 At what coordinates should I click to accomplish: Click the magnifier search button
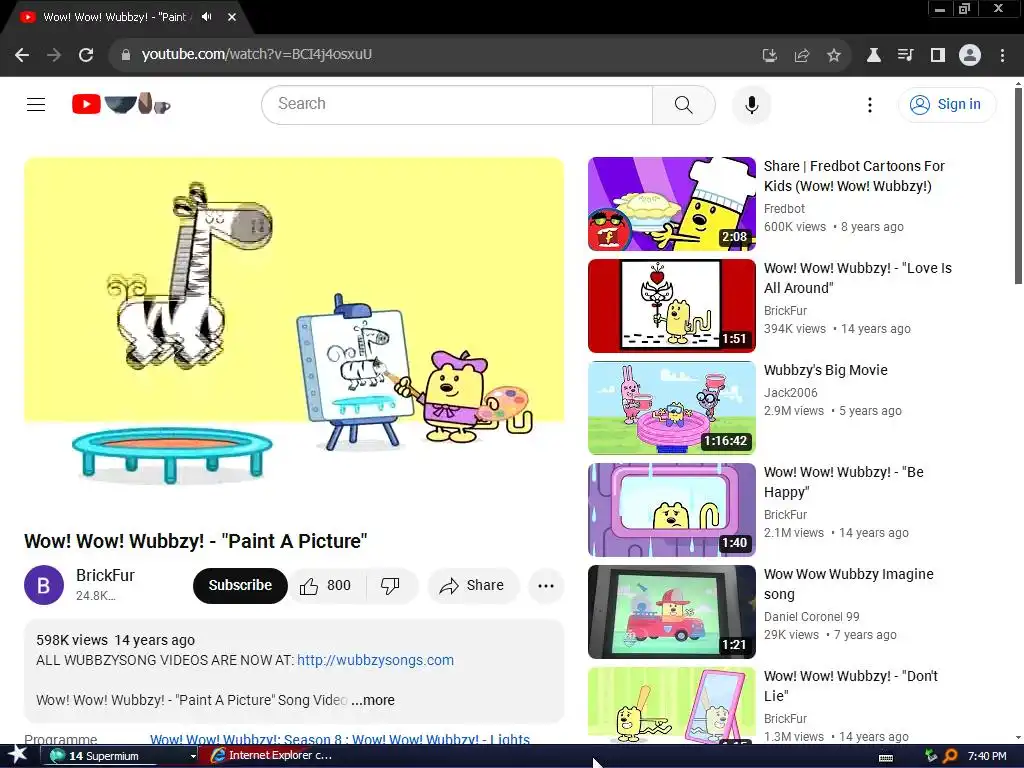point(684,104)
